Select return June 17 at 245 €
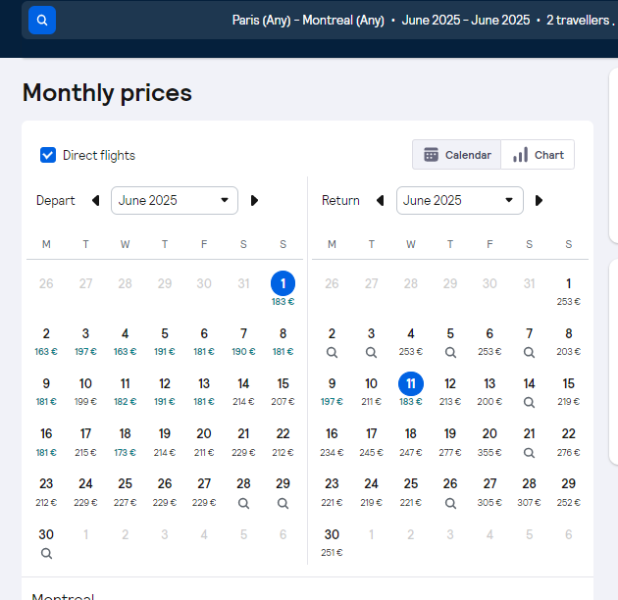 pyautogui.click(x=371, y=442)
